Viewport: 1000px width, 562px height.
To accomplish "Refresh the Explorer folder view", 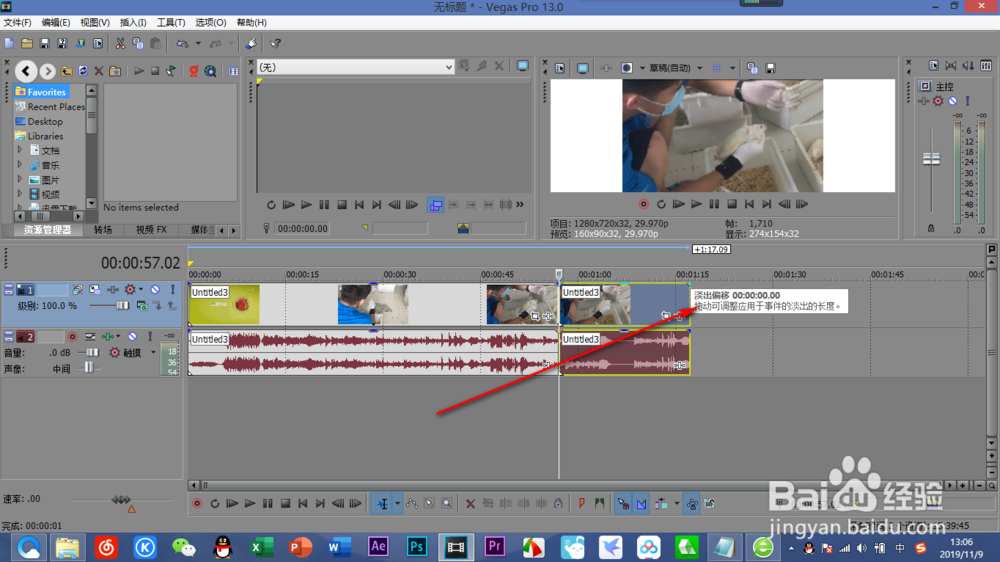I will tap(83, 71).
